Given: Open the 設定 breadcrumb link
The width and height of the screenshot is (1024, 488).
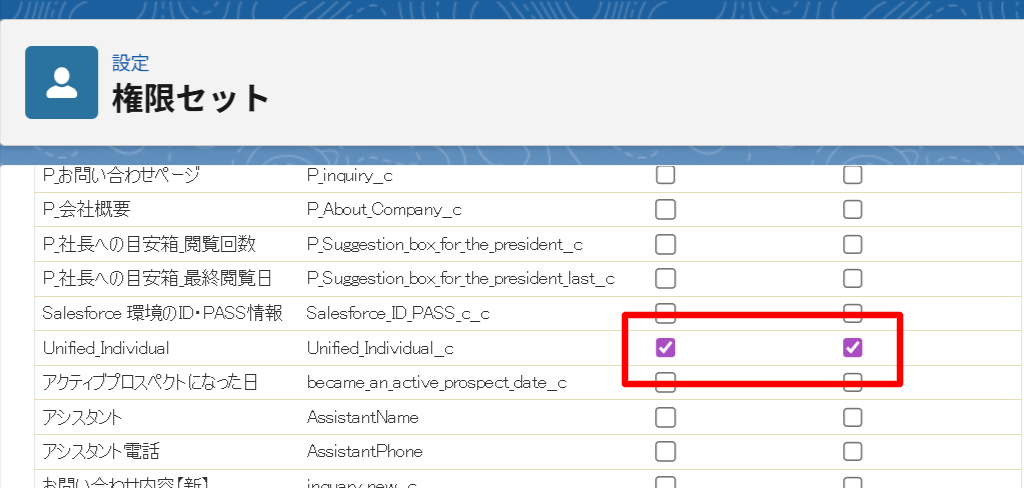Looking at the screenshot, I should [x=131, y=63].
